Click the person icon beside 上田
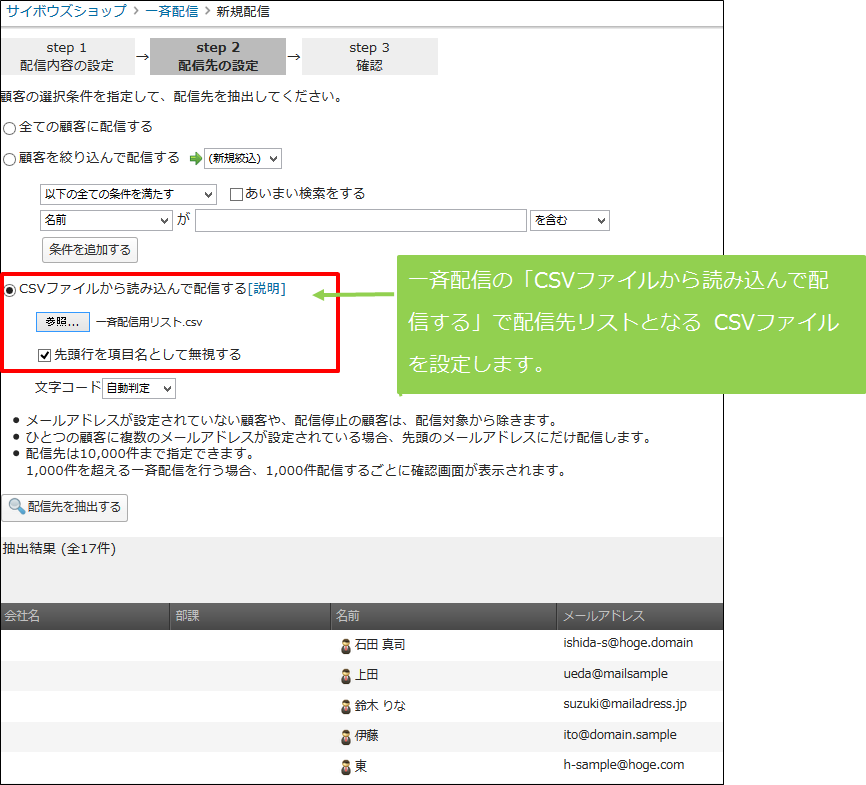Screen dimensions: 866x785 346,676
